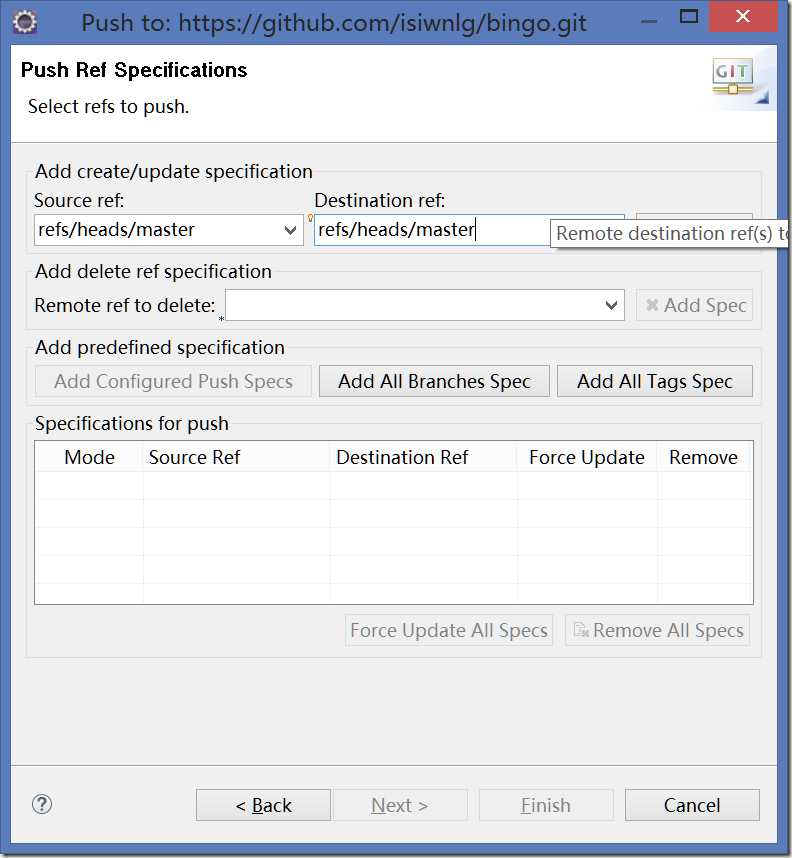The height and width of the screenshot is (858, 792).
Task: Click the Force Update column header
Action: [586, 457]
